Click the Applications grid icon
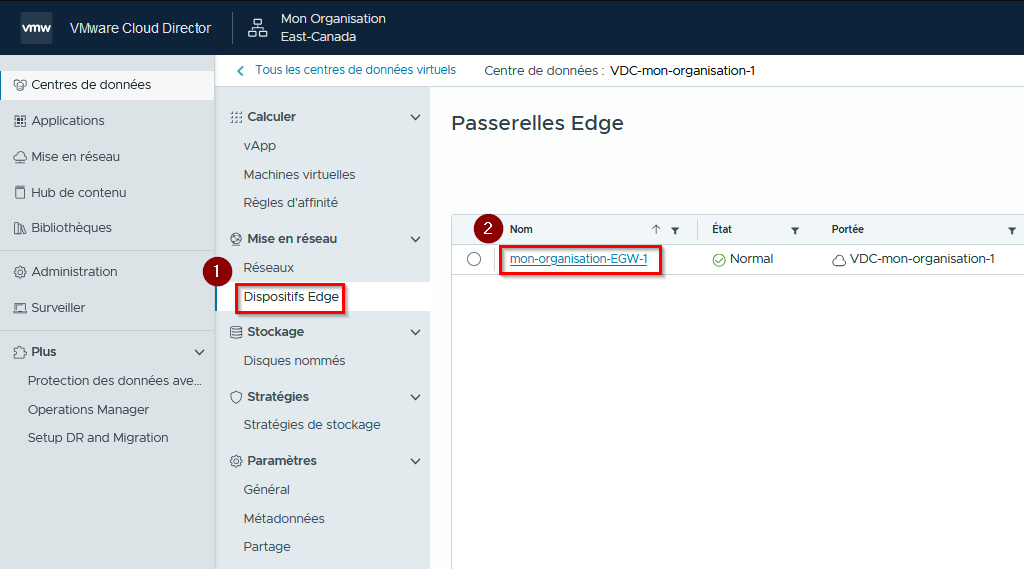This screenshot has height=569, width=1024. 20,121
